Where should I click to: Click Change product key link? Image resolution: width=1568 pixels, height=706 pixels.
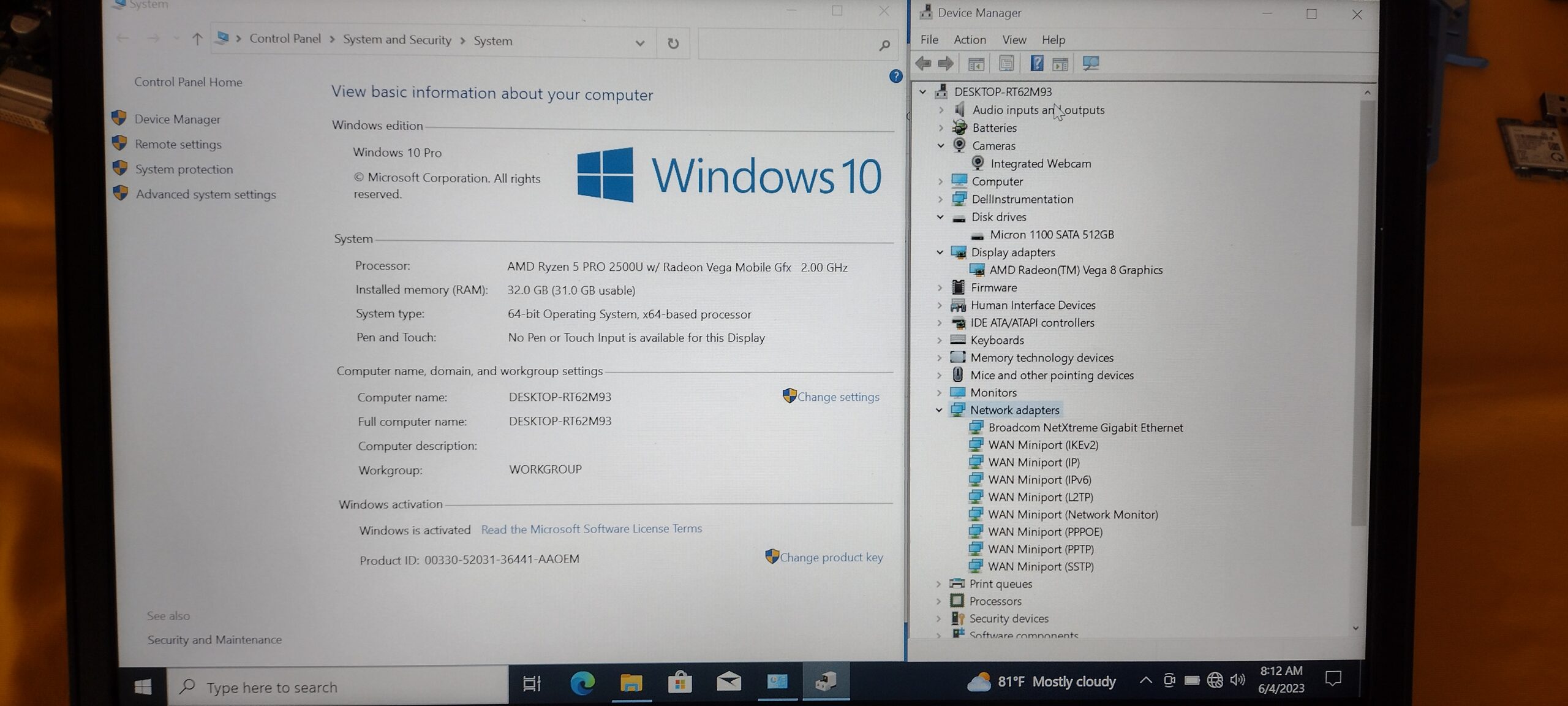click(x=831, y=558)
